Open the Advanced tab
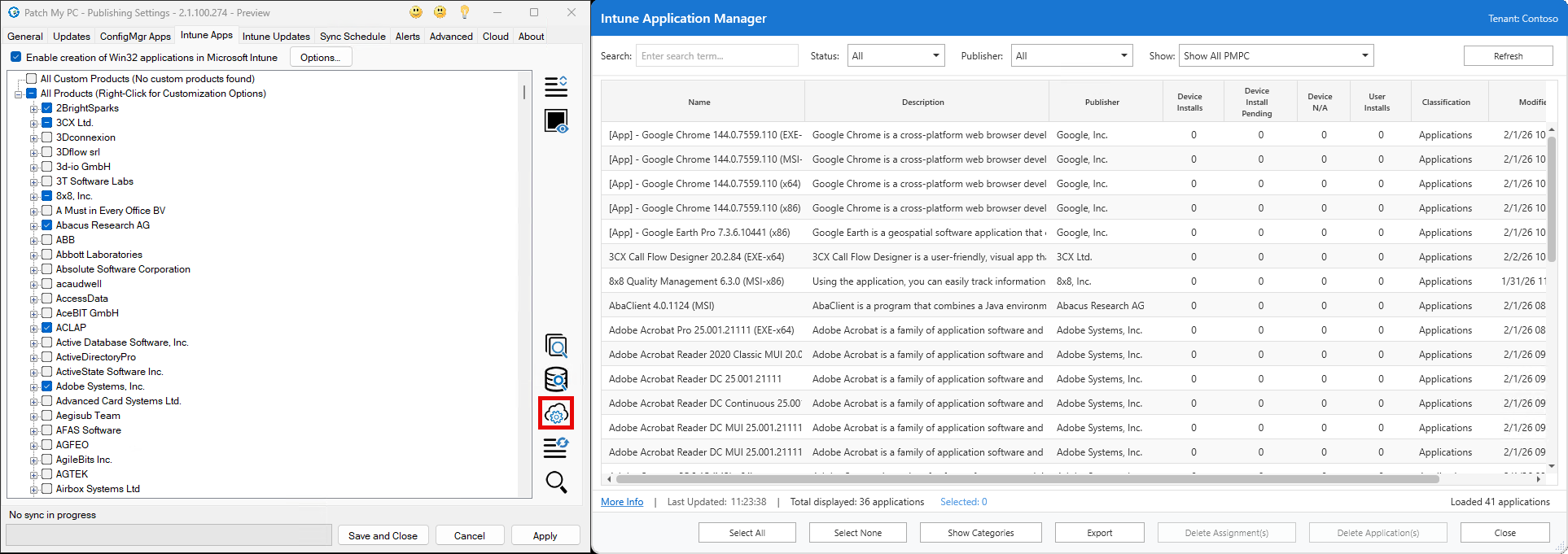This screenshot has width=1568, height=554. coord(451,36)
